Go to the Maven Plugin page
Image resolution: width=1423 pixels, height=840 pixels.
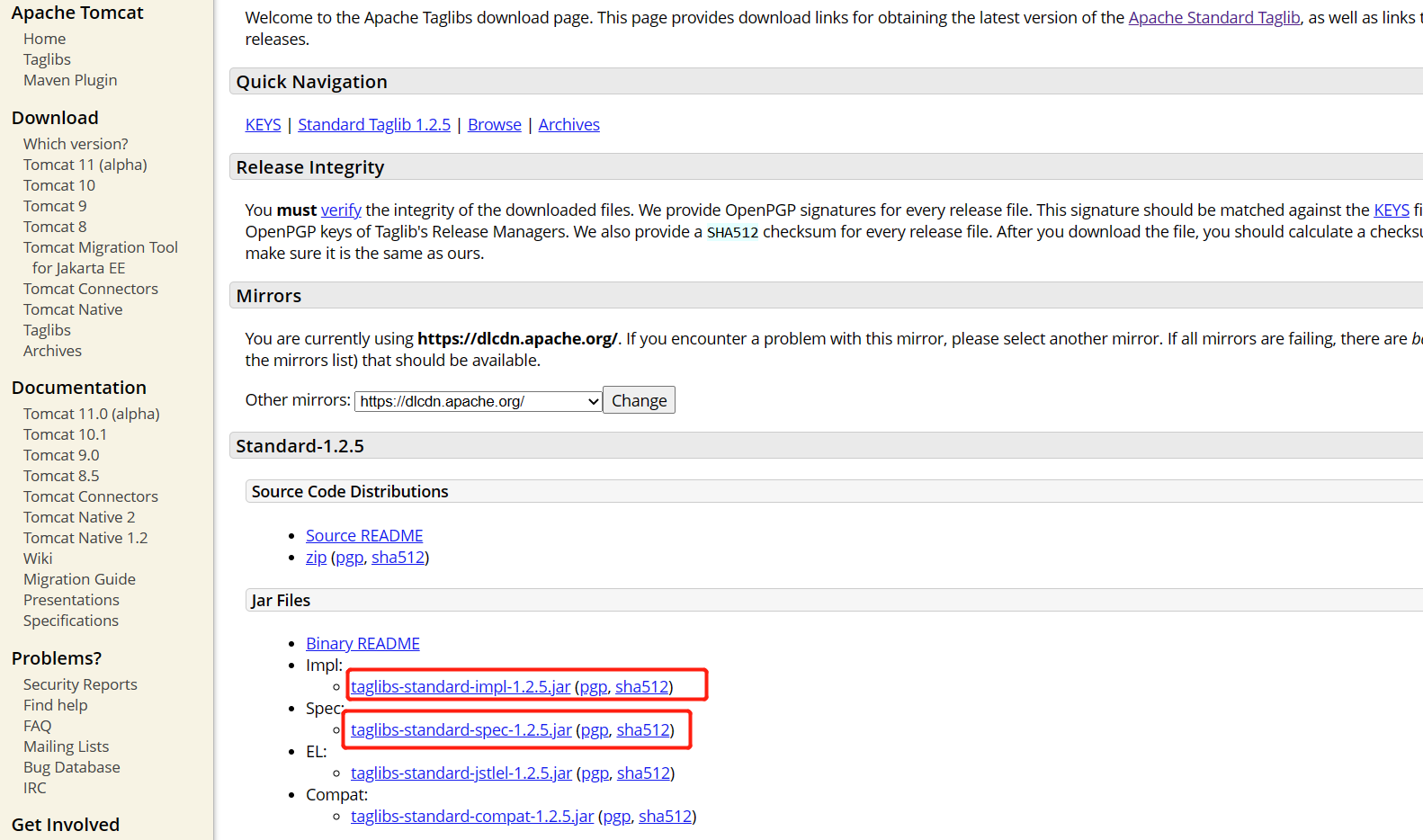click(70, 80)
